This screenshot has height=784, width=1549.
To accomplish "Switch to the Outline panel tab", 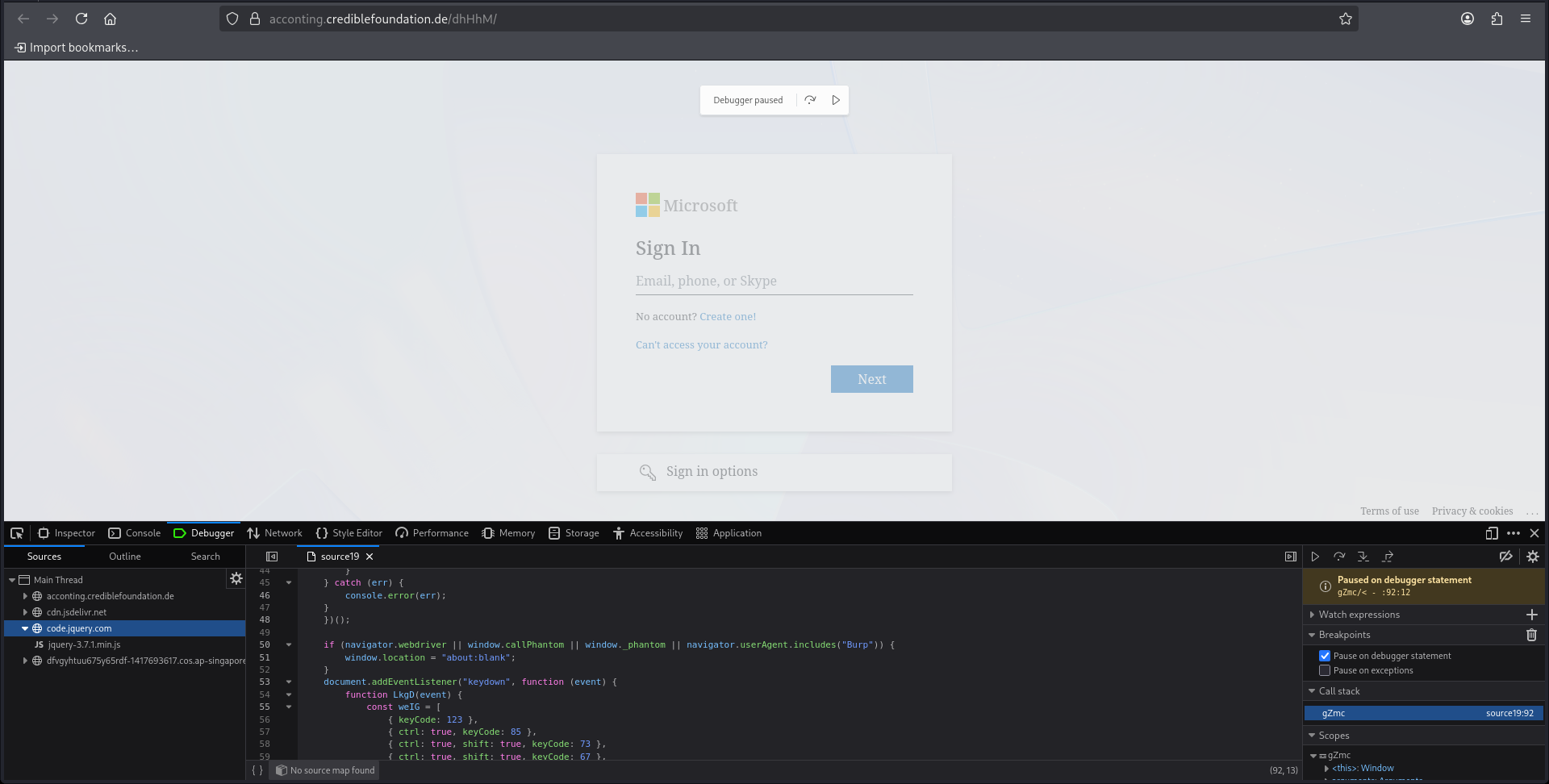I will [x=125, y=557].
